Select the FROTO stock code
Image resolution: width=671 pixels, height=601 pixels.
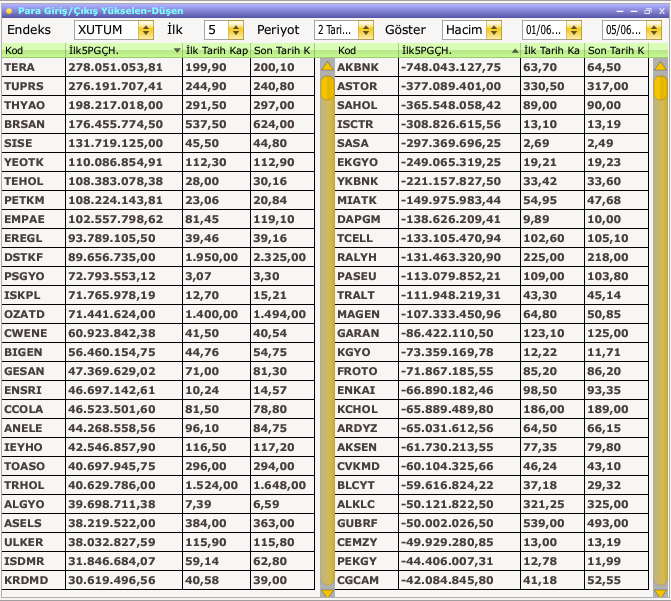tap(357, 371)
